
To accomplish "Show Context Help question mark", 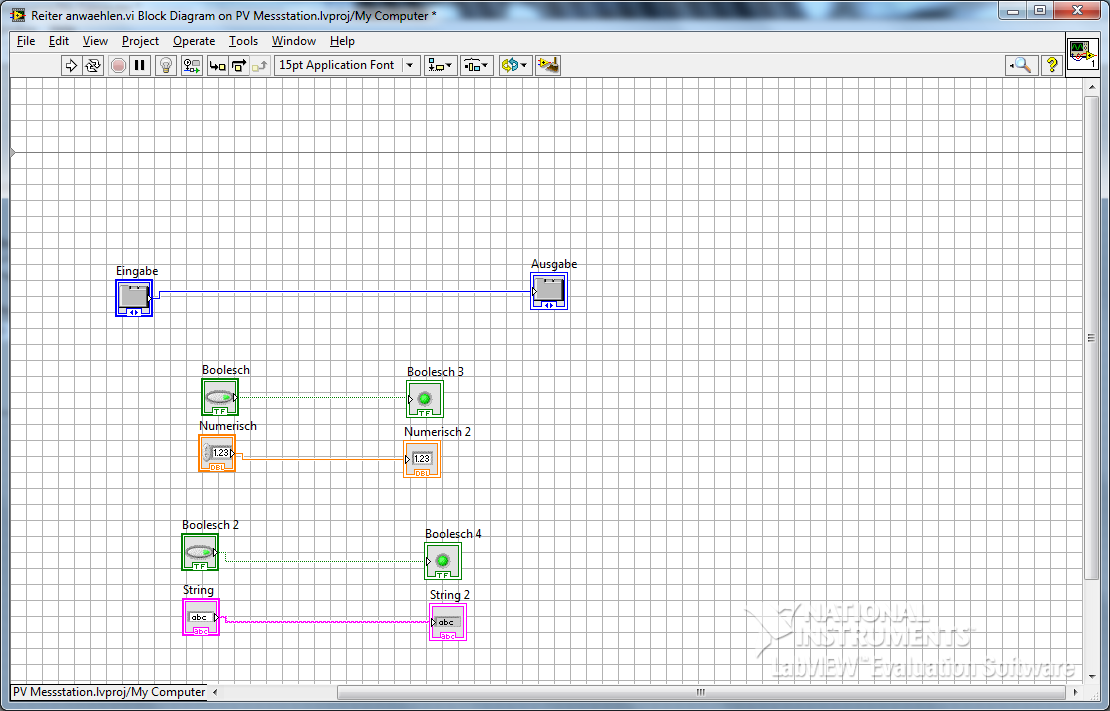I will [x=1051, y=66].
